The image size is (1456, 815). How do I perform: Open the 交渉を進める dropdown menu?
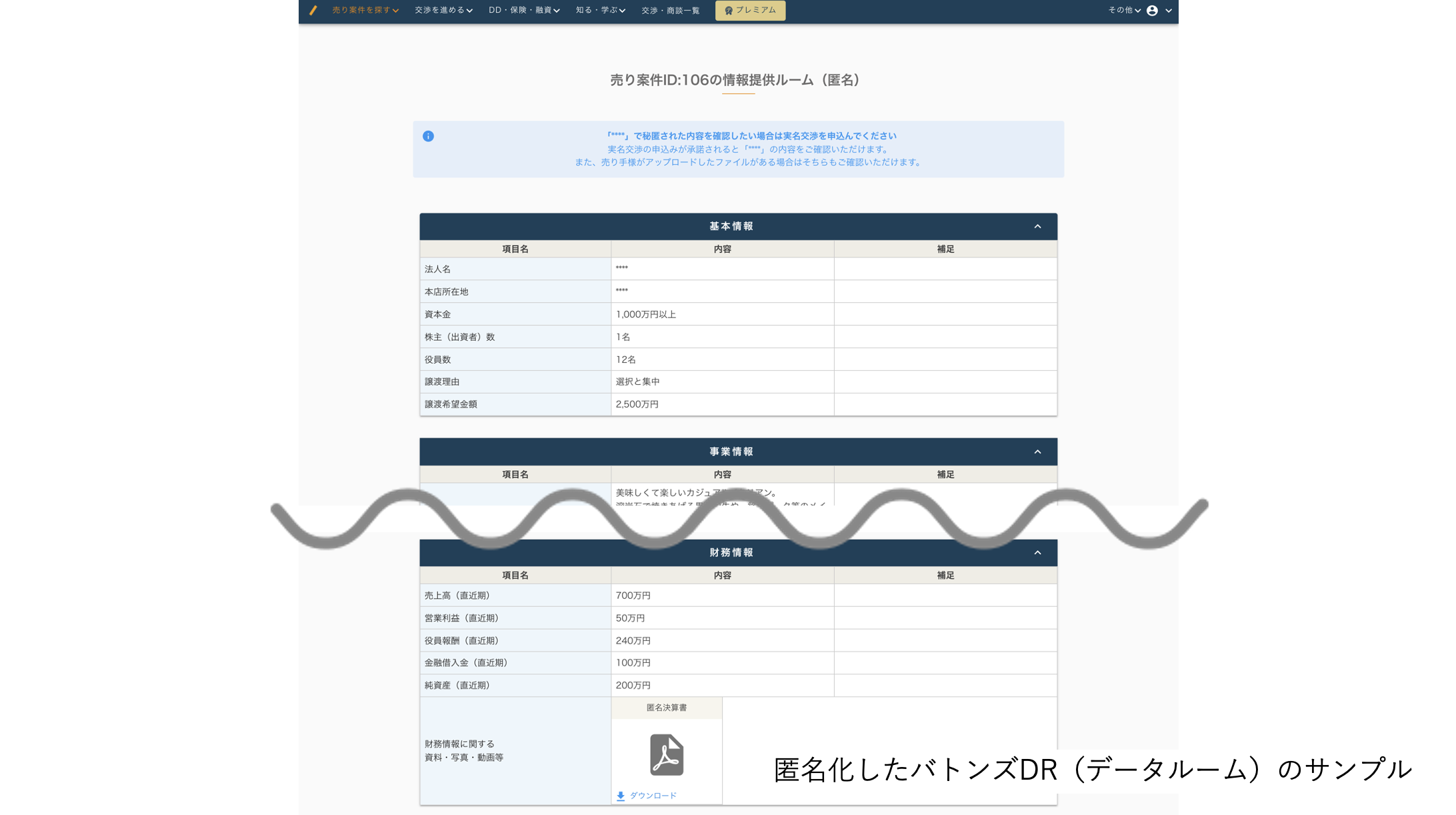(x=443, y=10)
